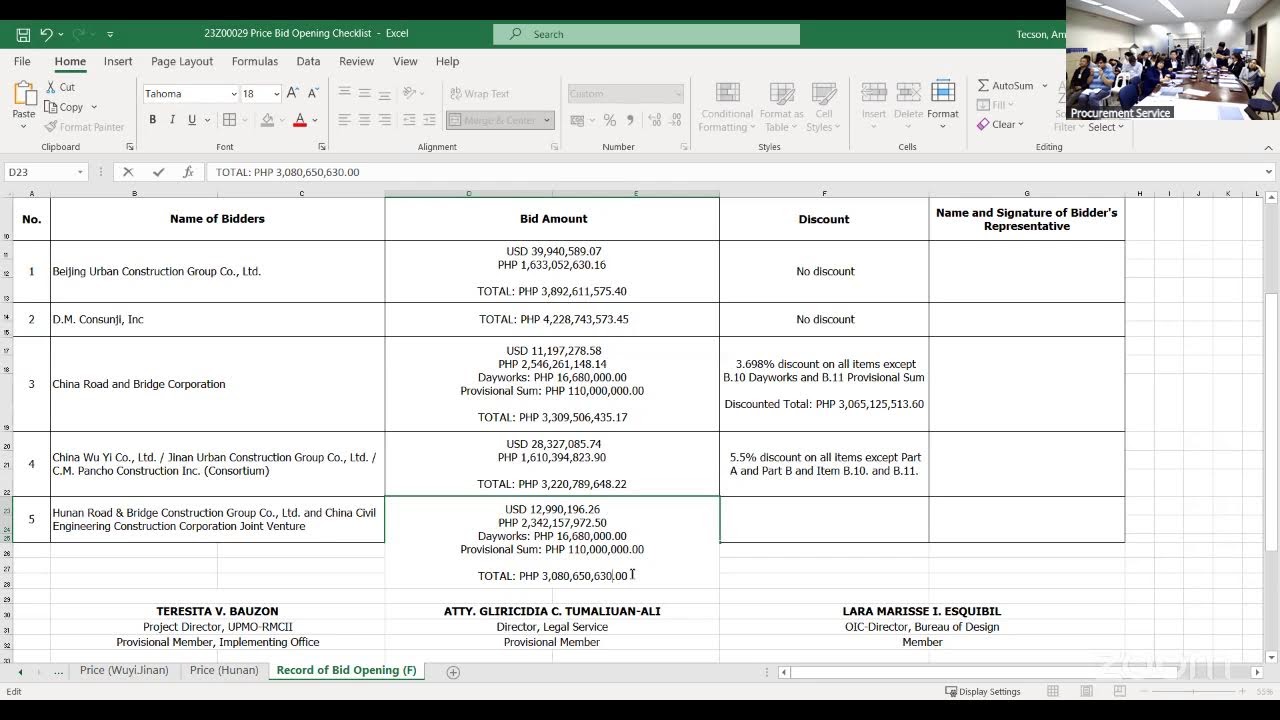
Task: Toggle underline formatting
Action: [x=192, y=120]
